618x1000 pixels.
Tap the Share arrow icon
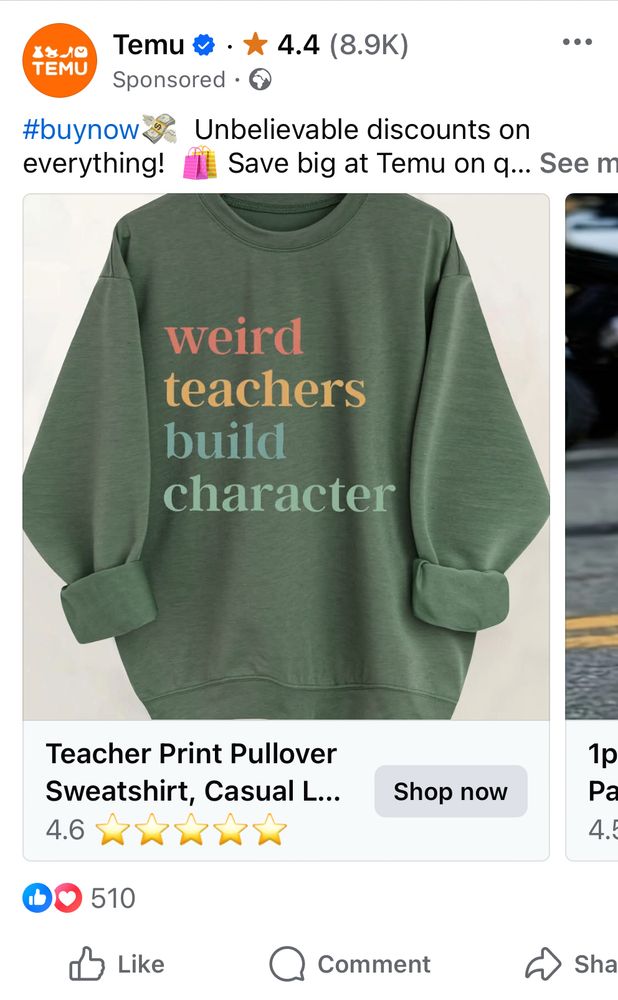543,964
